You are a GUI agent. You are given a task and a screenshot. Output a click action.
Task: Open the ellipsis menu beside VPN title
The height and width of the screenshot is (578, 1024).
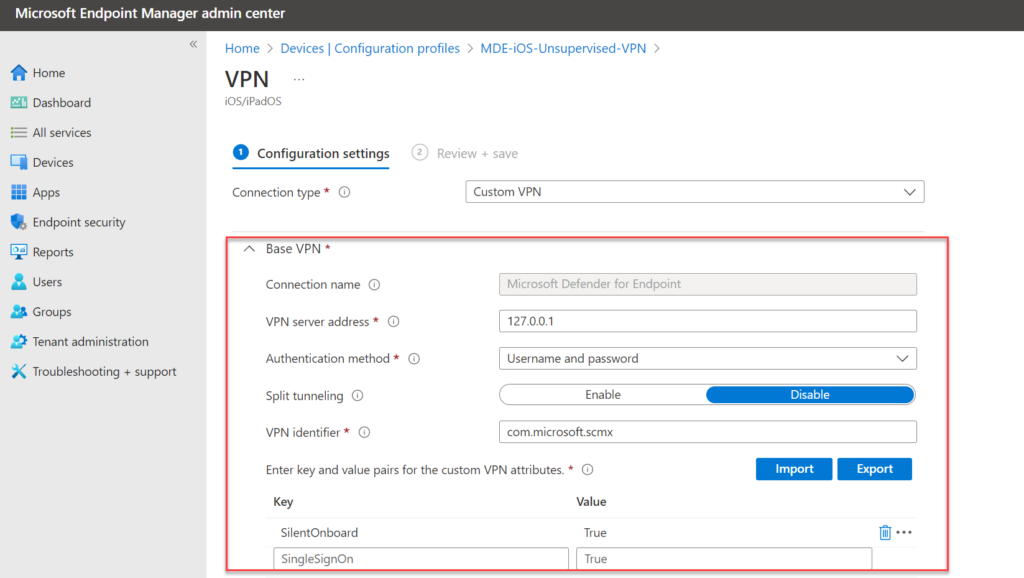[299, 80]
